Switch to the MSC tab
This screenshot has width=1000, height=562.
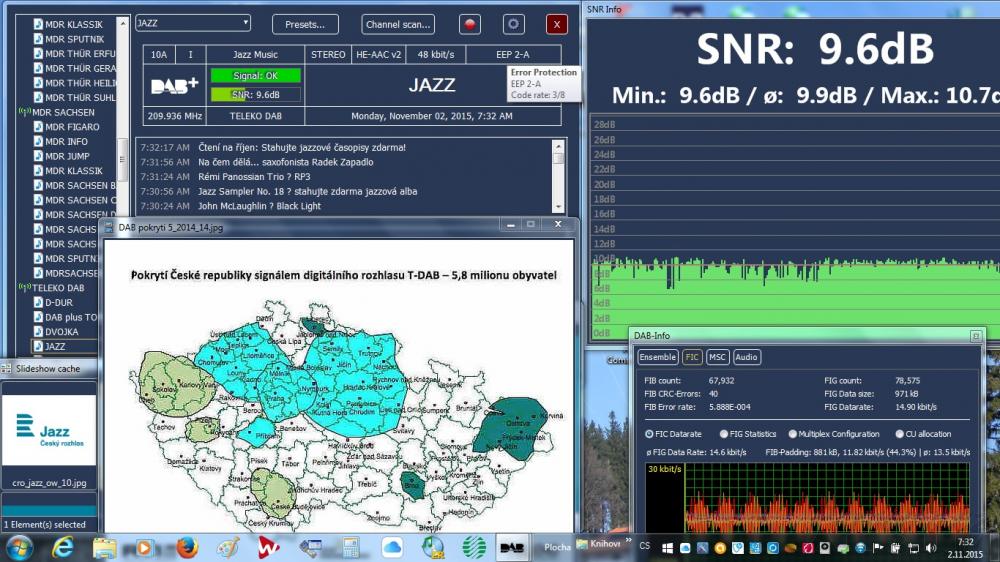717,357
